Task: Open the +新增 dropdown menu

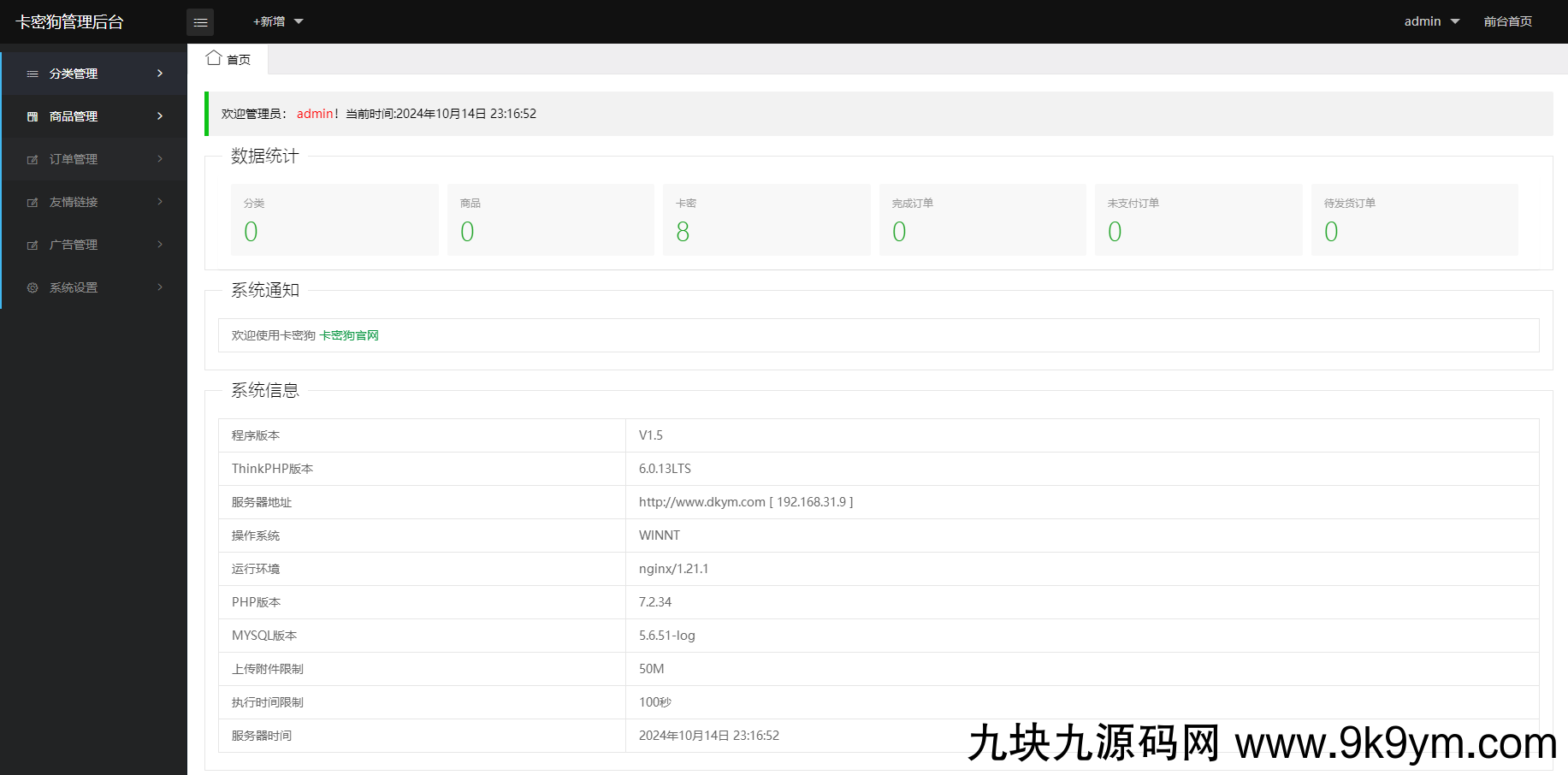Action: coord(278,21)
